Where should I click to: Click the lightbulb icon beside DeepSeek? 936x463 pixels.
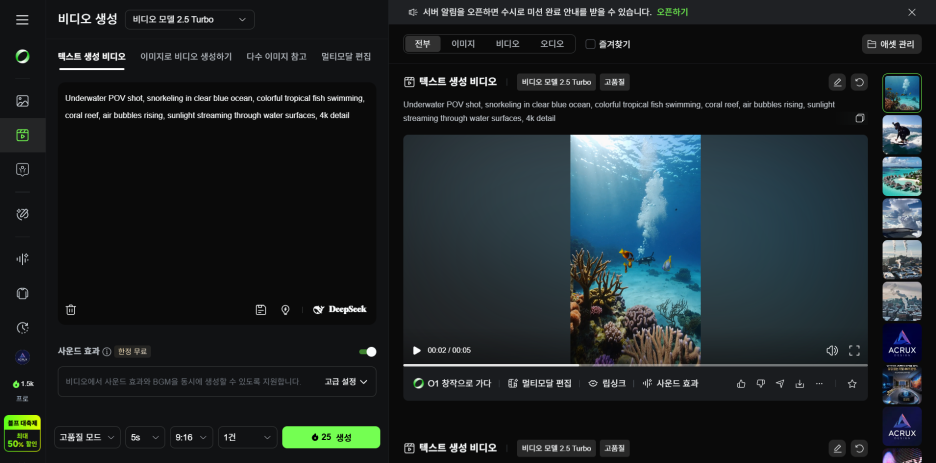click(285, 310)
